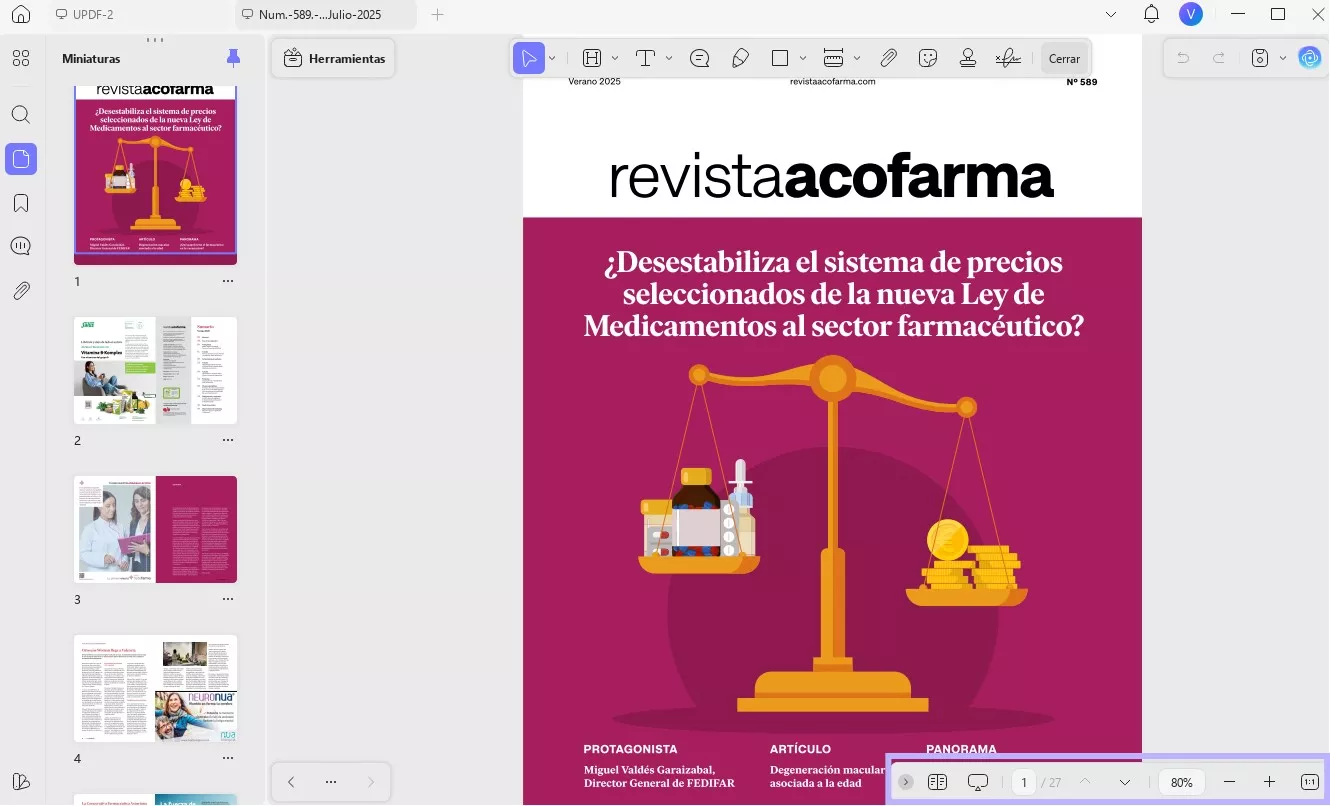Go to the next page arrow

[1125, 782]
